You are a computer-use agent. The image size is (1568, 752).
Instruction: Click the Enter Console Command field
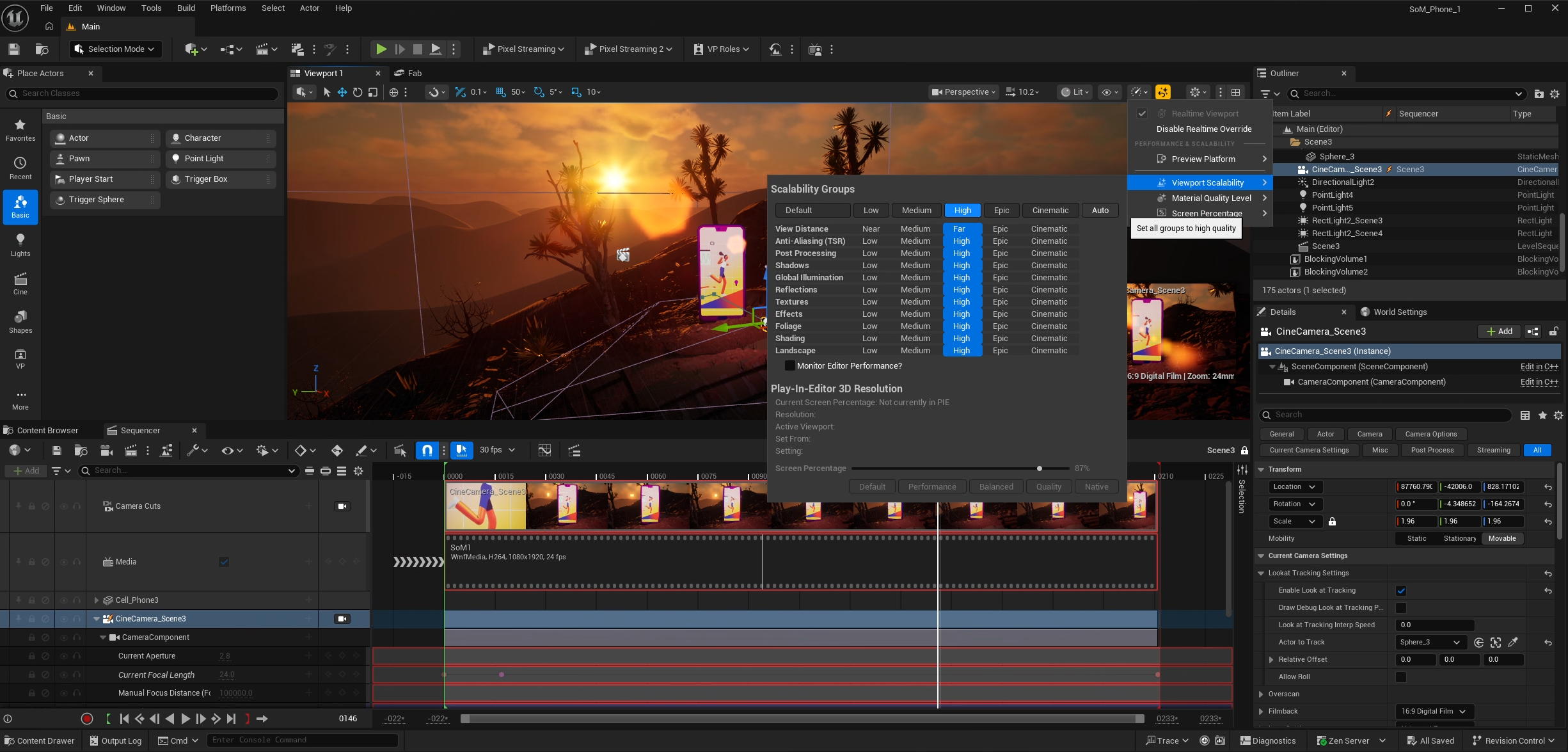point(302,740)
